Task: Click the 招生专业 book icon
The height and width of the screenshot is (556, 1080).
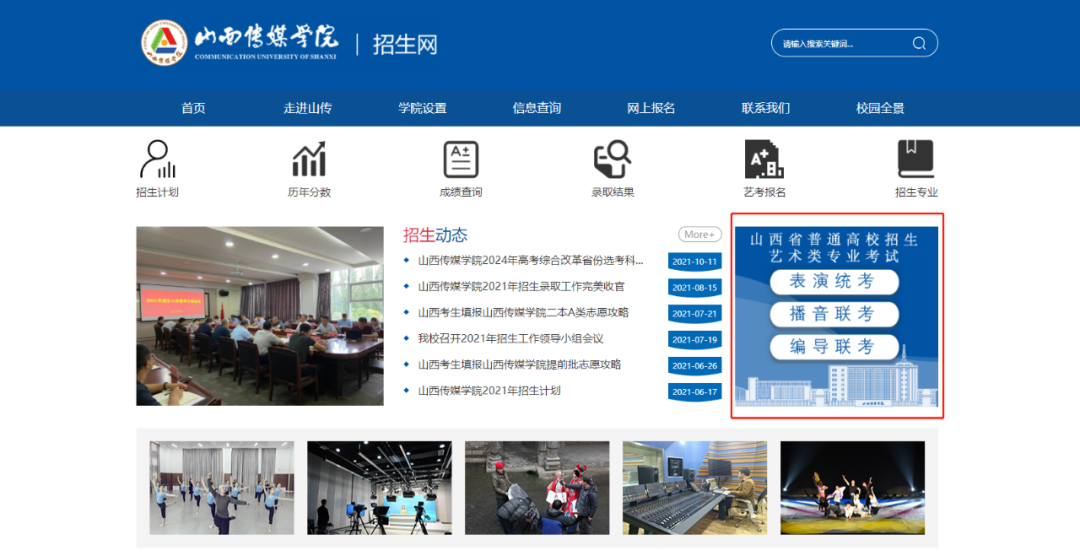Action: click(915, 160)
